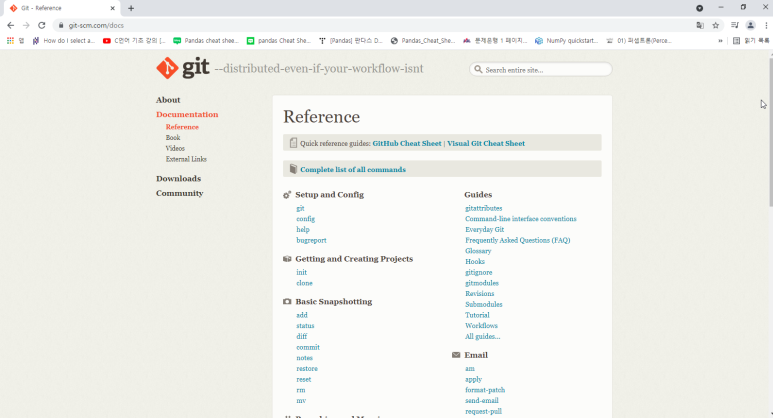Image resolution: width=773 pixels, height=418 pixels.
Task: Go to the Downloads section
Action: pyautogui.click(x=178, y=178)
